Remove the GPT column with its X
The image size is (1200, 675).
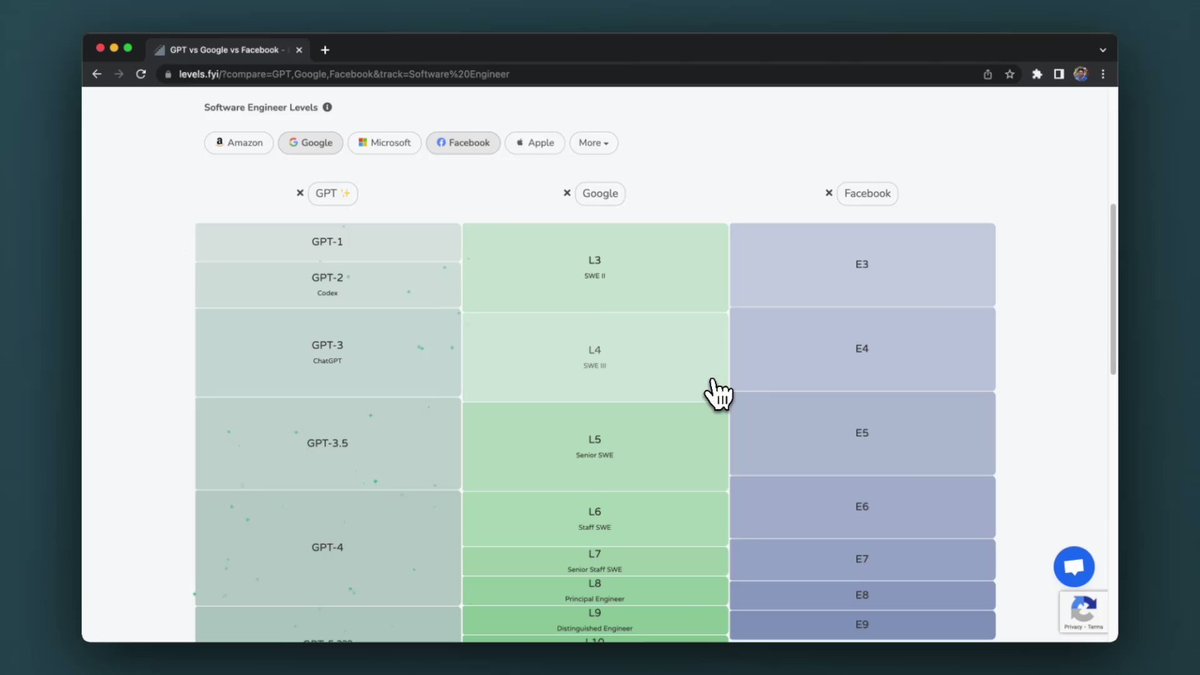click(x=300, y=193)
